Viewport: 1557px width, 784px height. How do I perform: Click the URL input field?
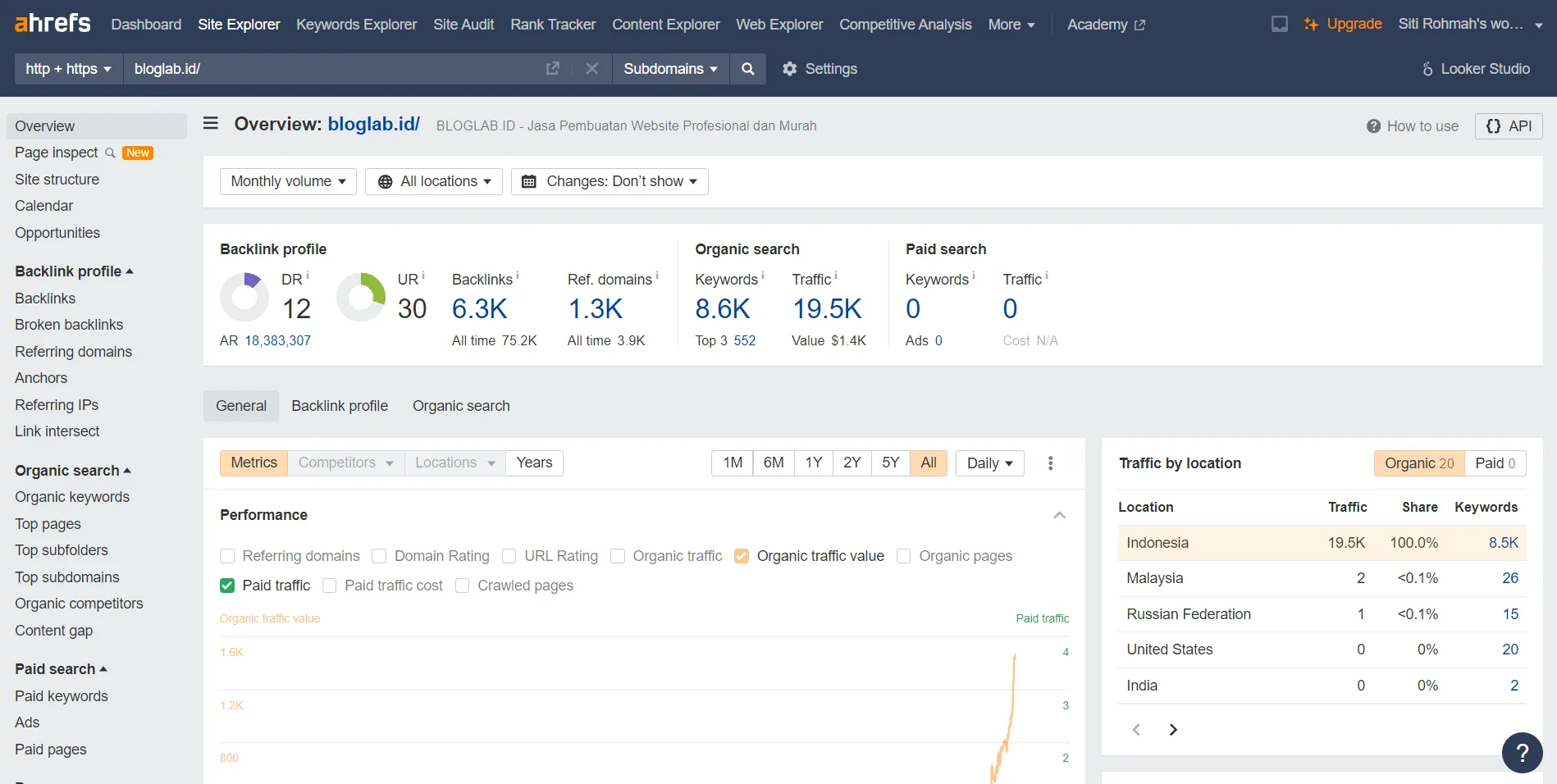[332, 69]
